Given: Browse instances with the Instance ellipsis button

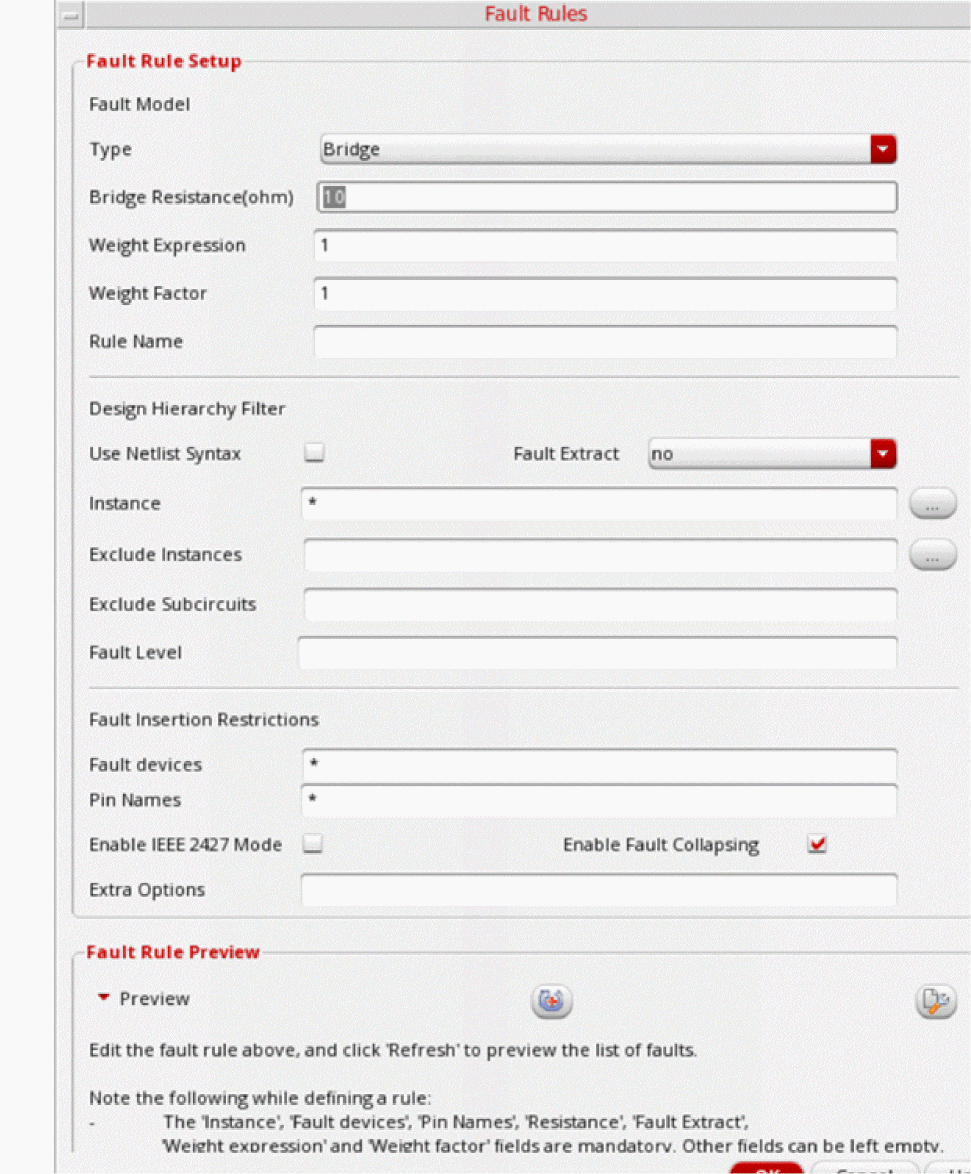Looking at the screenshot, I should coord(932,504).
